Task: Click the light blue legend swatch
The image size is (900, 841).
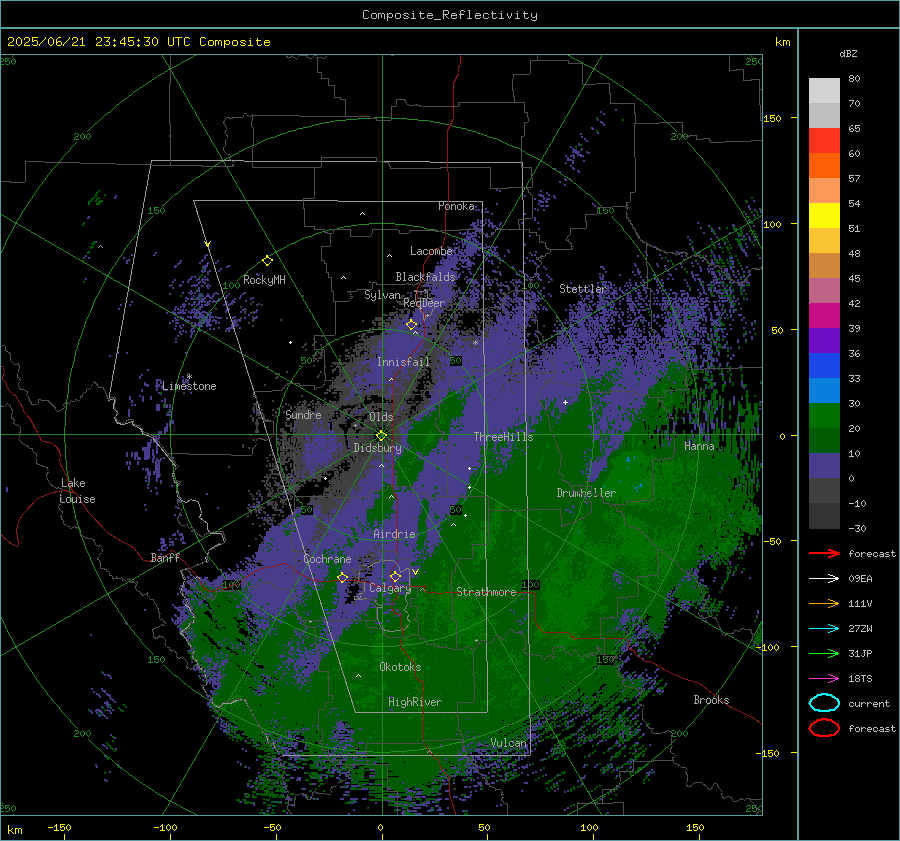Action: pos(824,391)
